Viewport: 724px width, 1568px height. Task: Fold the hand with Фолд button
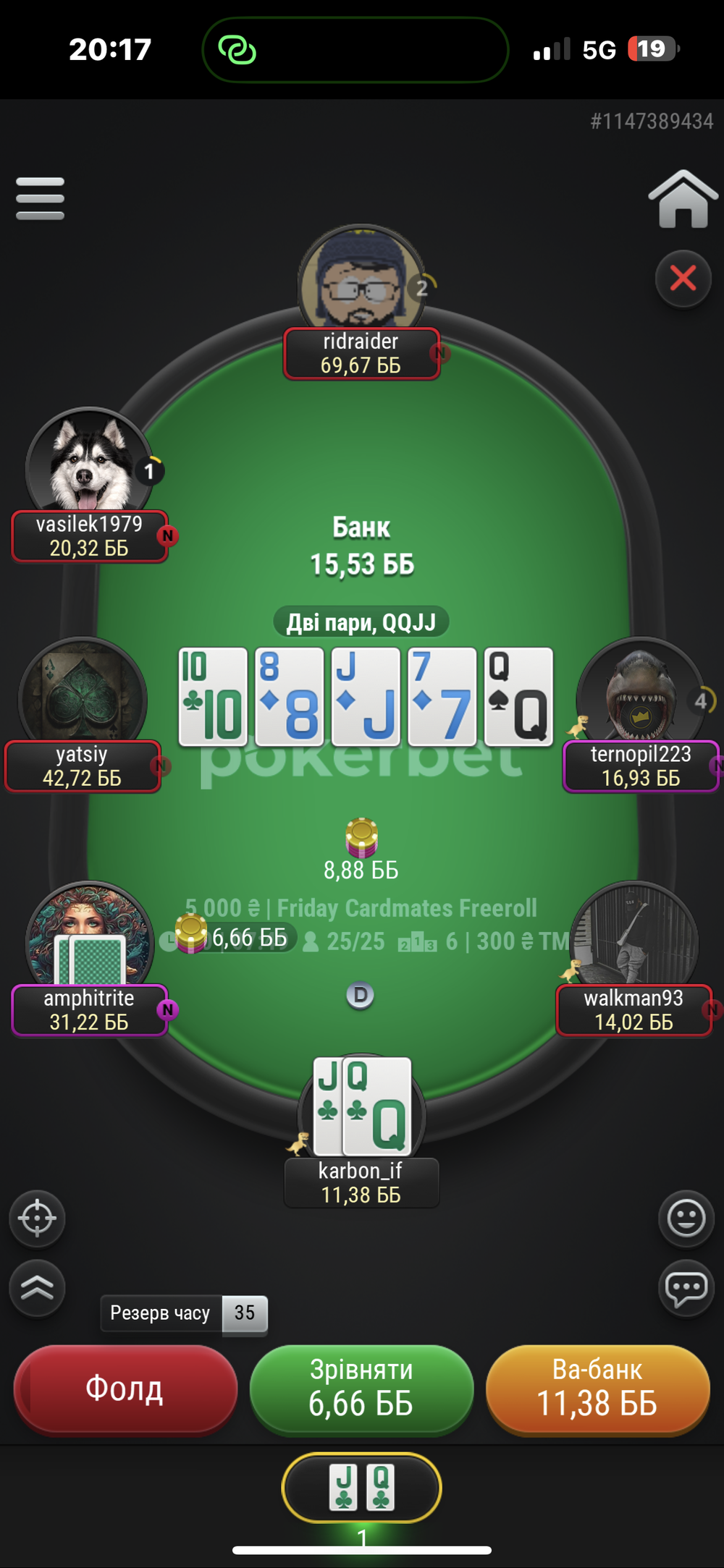[125, 1389]
